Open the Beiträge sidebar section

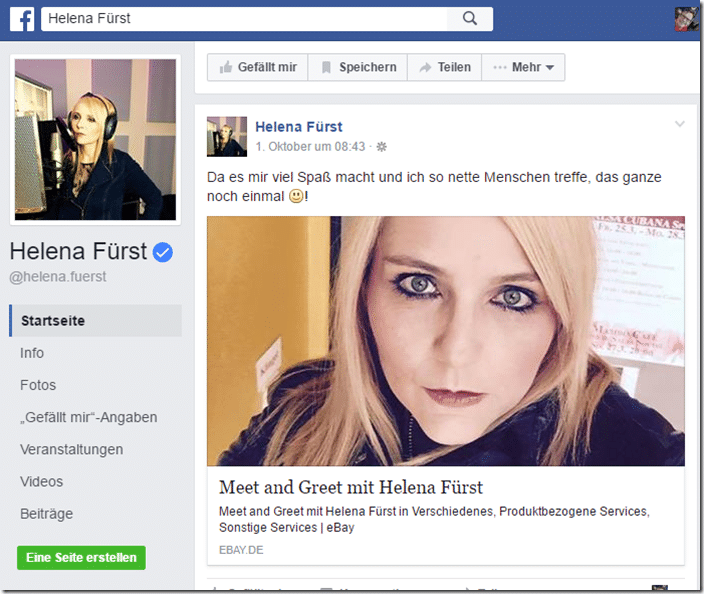click(46, 514)
